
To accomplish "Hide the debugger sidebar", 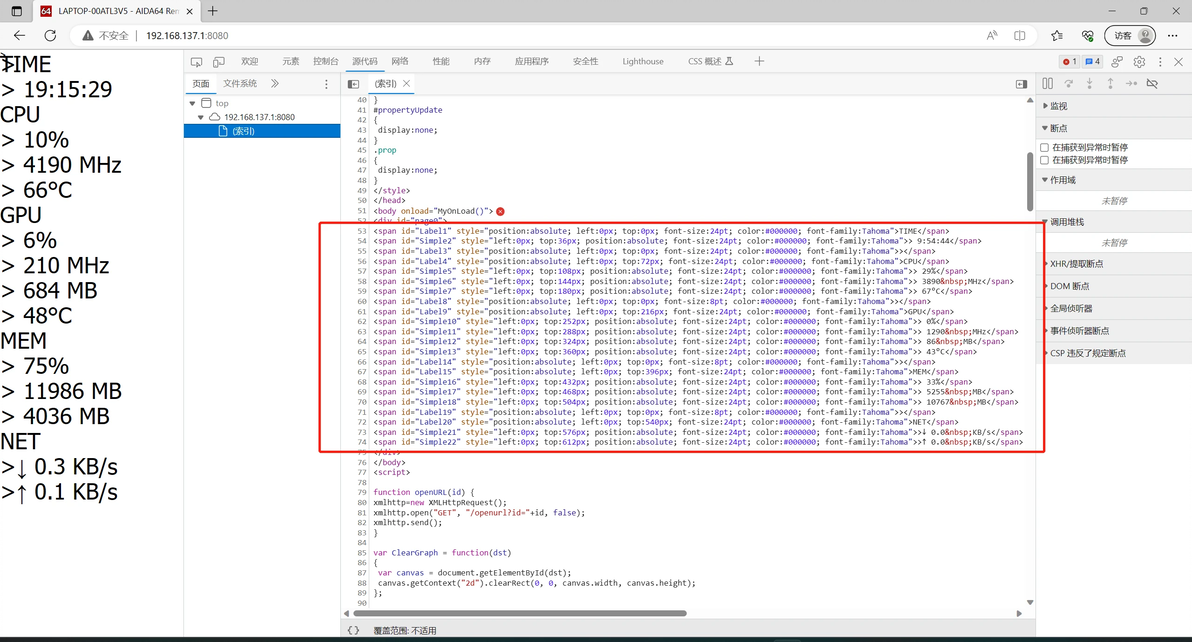I will point(1022,84).
